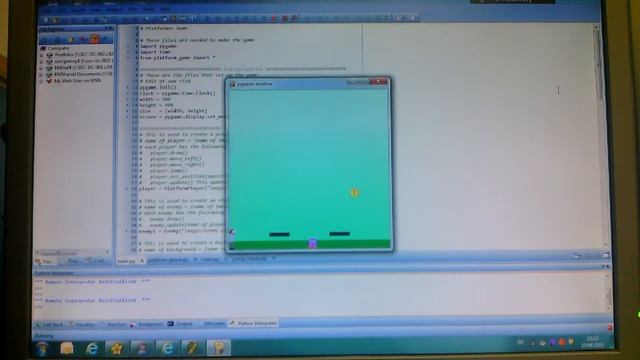Close the pygame window
Image resolution: width=640 pixels, height=360 pixels.
tap(379, 82)
